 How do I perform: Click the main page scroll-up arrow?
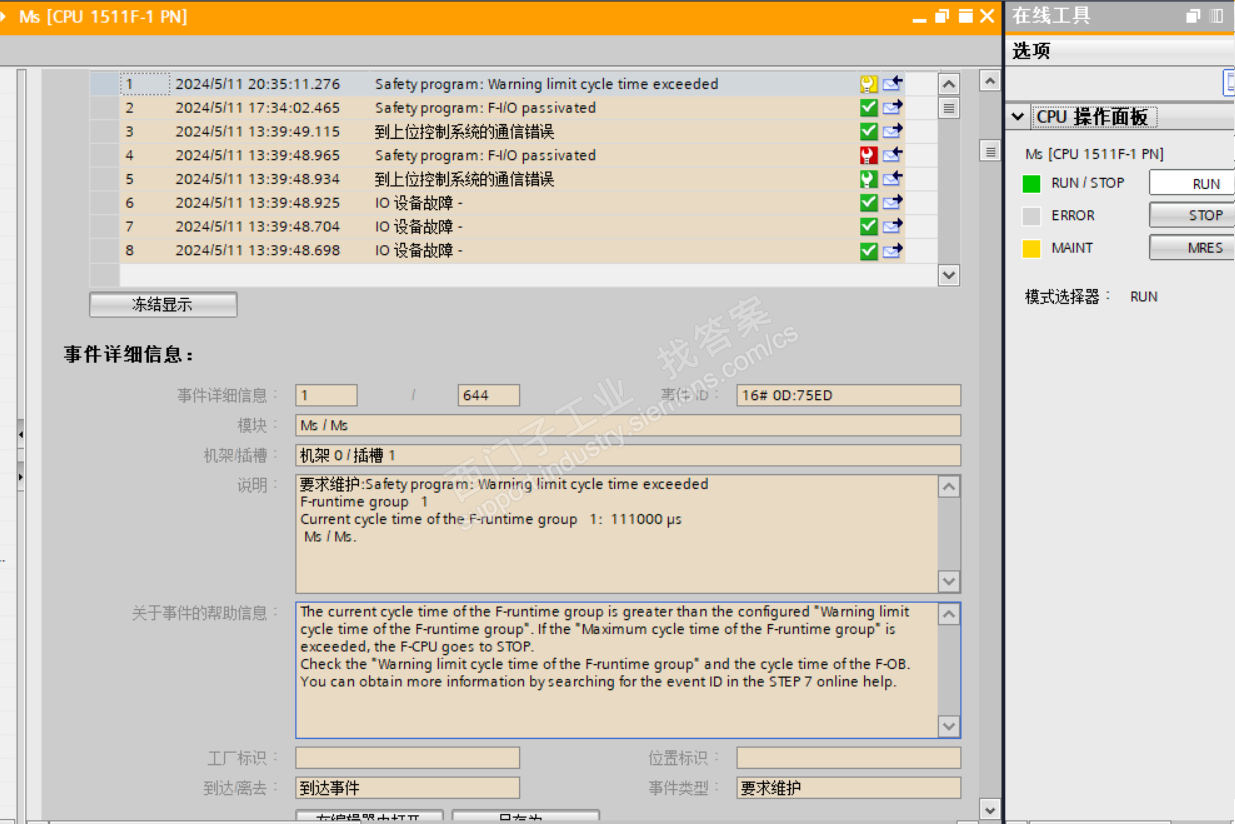coord(990,81)
